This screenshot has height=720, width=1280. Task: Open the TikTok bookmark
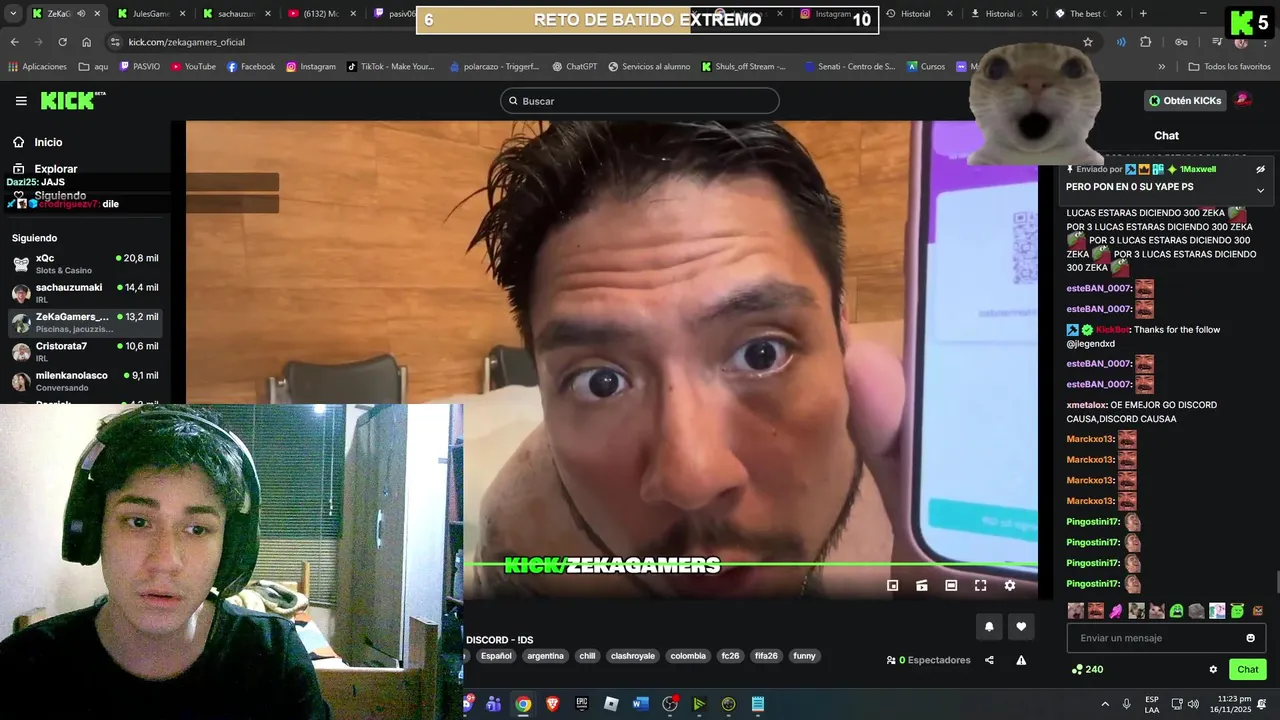click(x=391, y=67)
